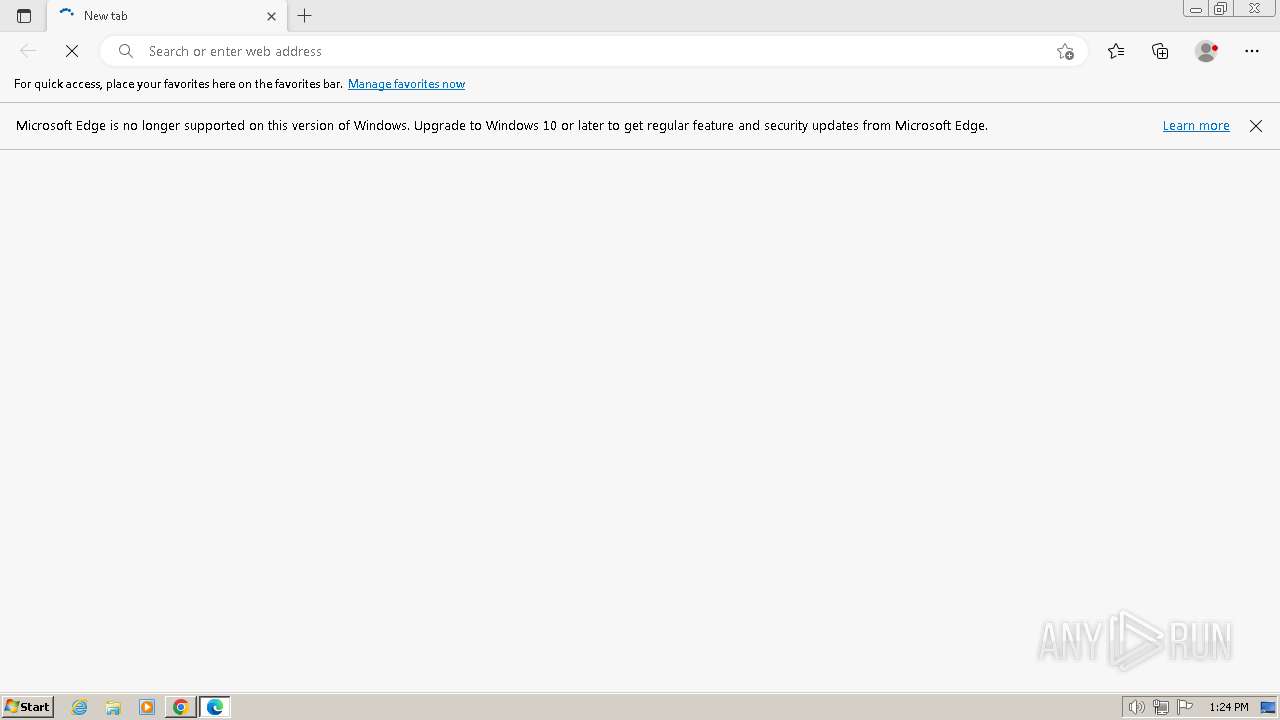Click the search magnifier icon in address bar
The height and width of the screenshot is (720, 1280).
pyautogui.click(x=126, y=51)
